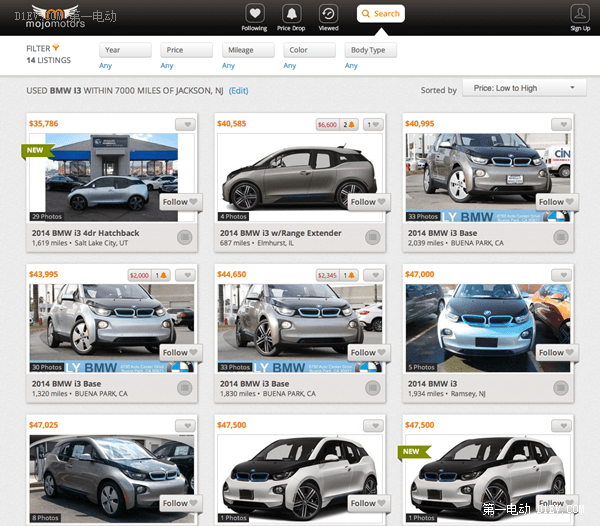
Task: Click details icon on 1,320 miles Buena Park card
Action: [184, 388]
